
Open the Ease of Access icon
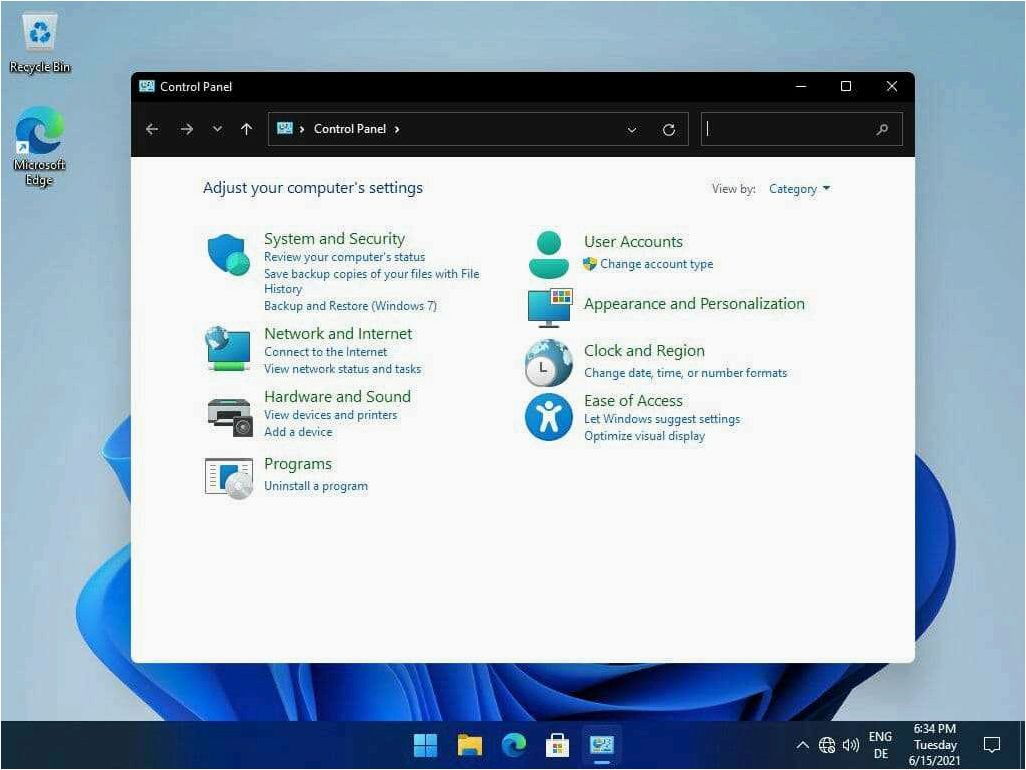548,417
